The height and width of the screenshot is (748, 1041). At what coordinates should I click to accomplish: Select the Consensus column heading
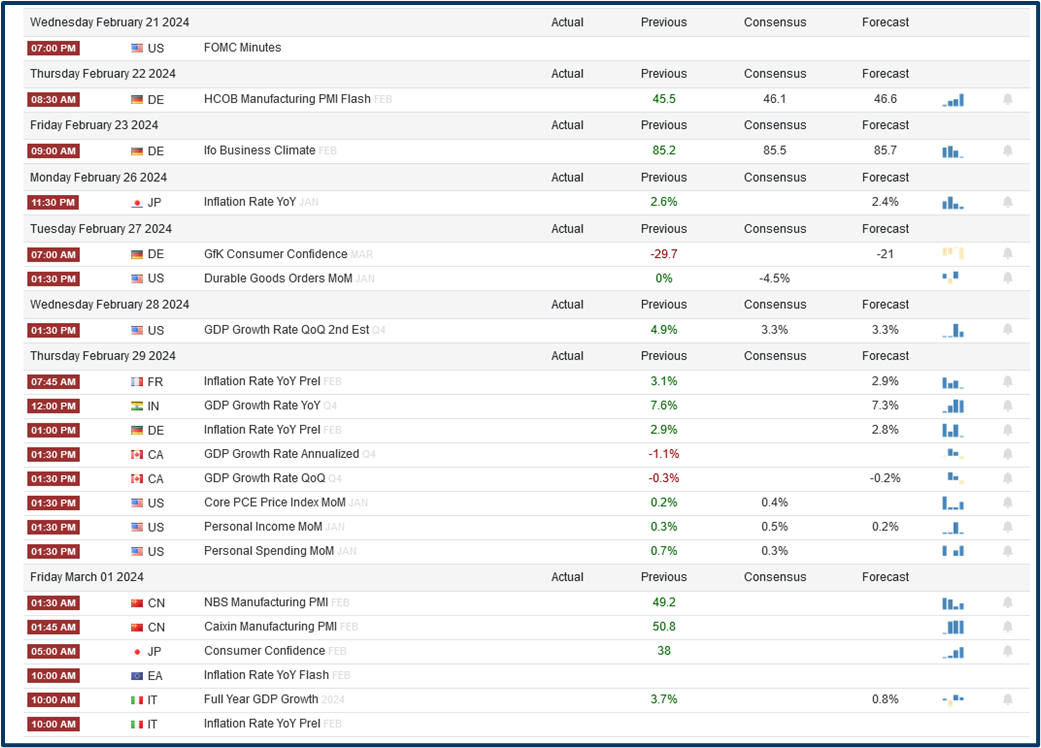click(775, 22)
